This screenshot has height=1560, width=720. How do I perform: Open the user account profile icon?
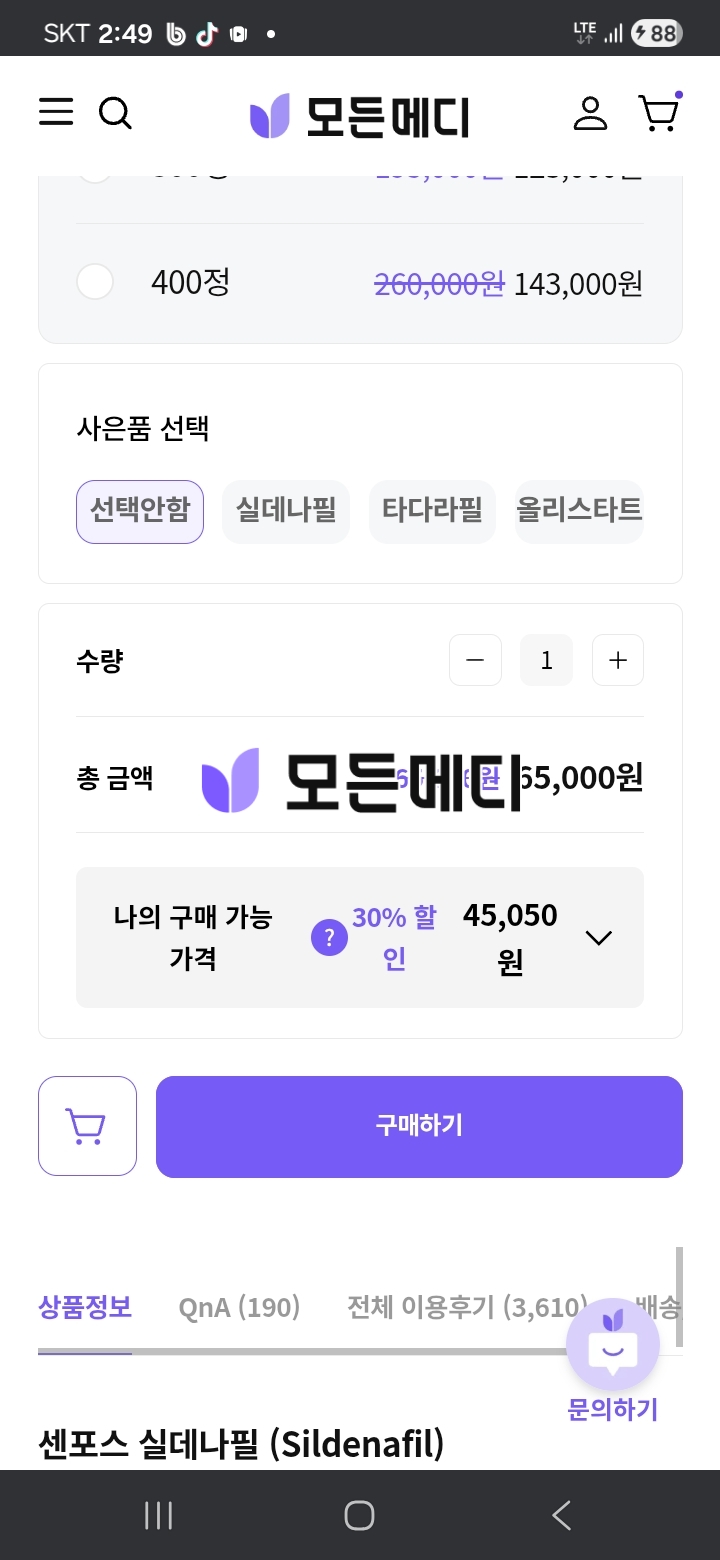click(x=590, y=113)
